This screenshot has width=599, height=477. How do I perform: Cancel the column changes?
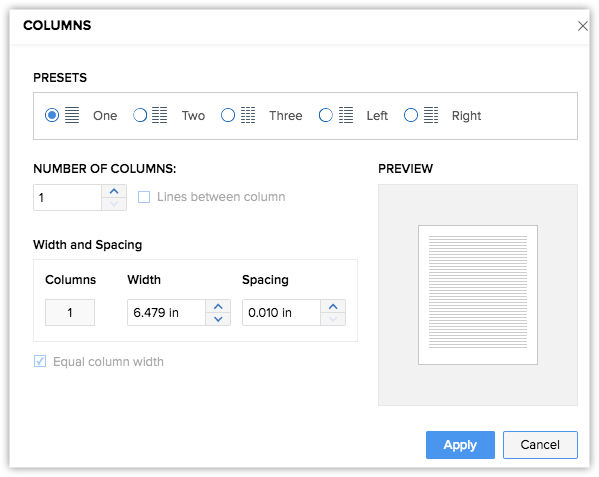(x=540, y=445)
